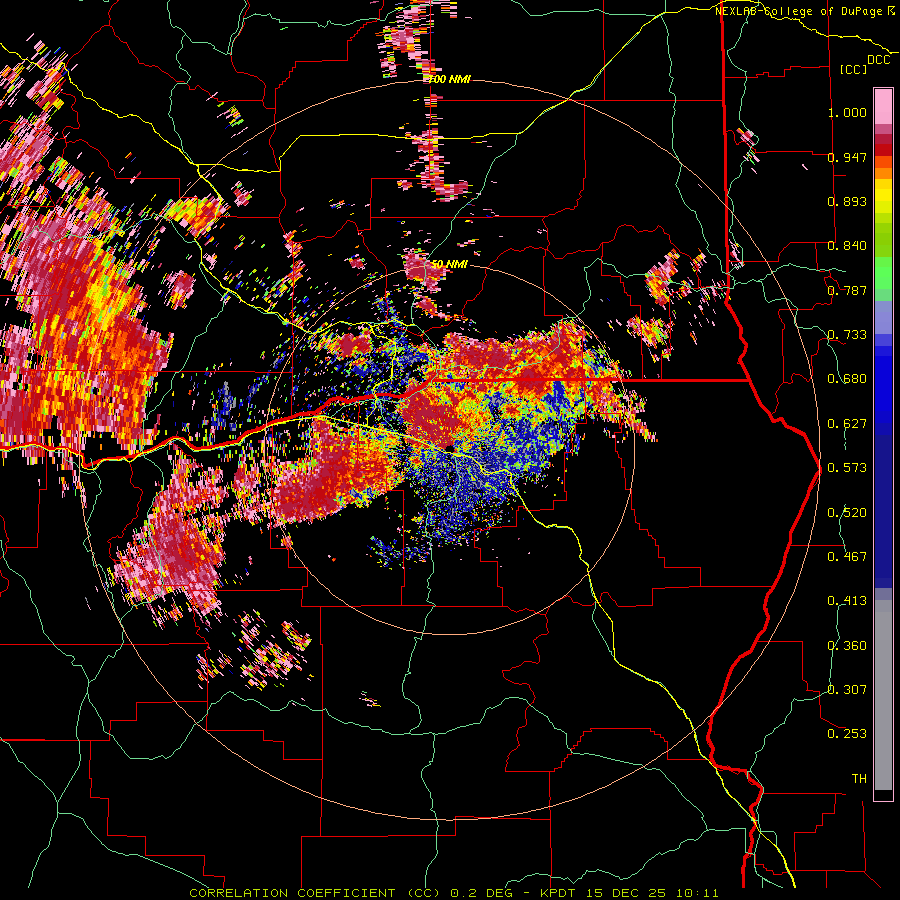Click the 0.413 legend value
The height and width of the screenshot is (900, 900).
847,601
